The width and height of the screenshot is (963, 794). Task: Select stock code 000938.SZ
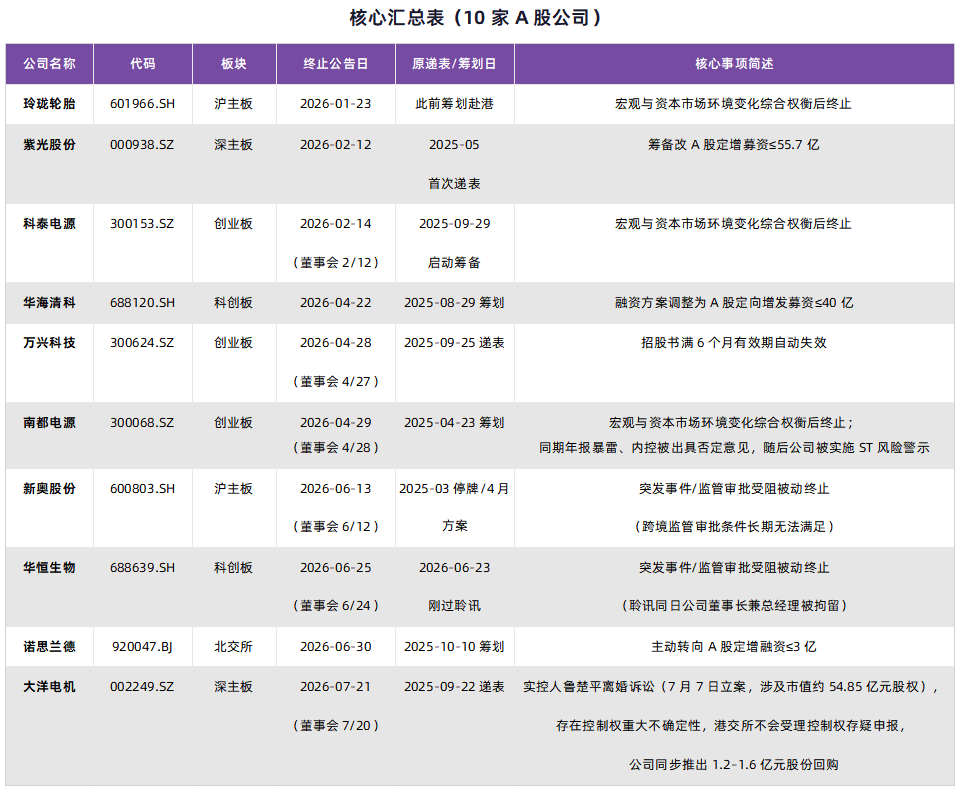[142, 145]
